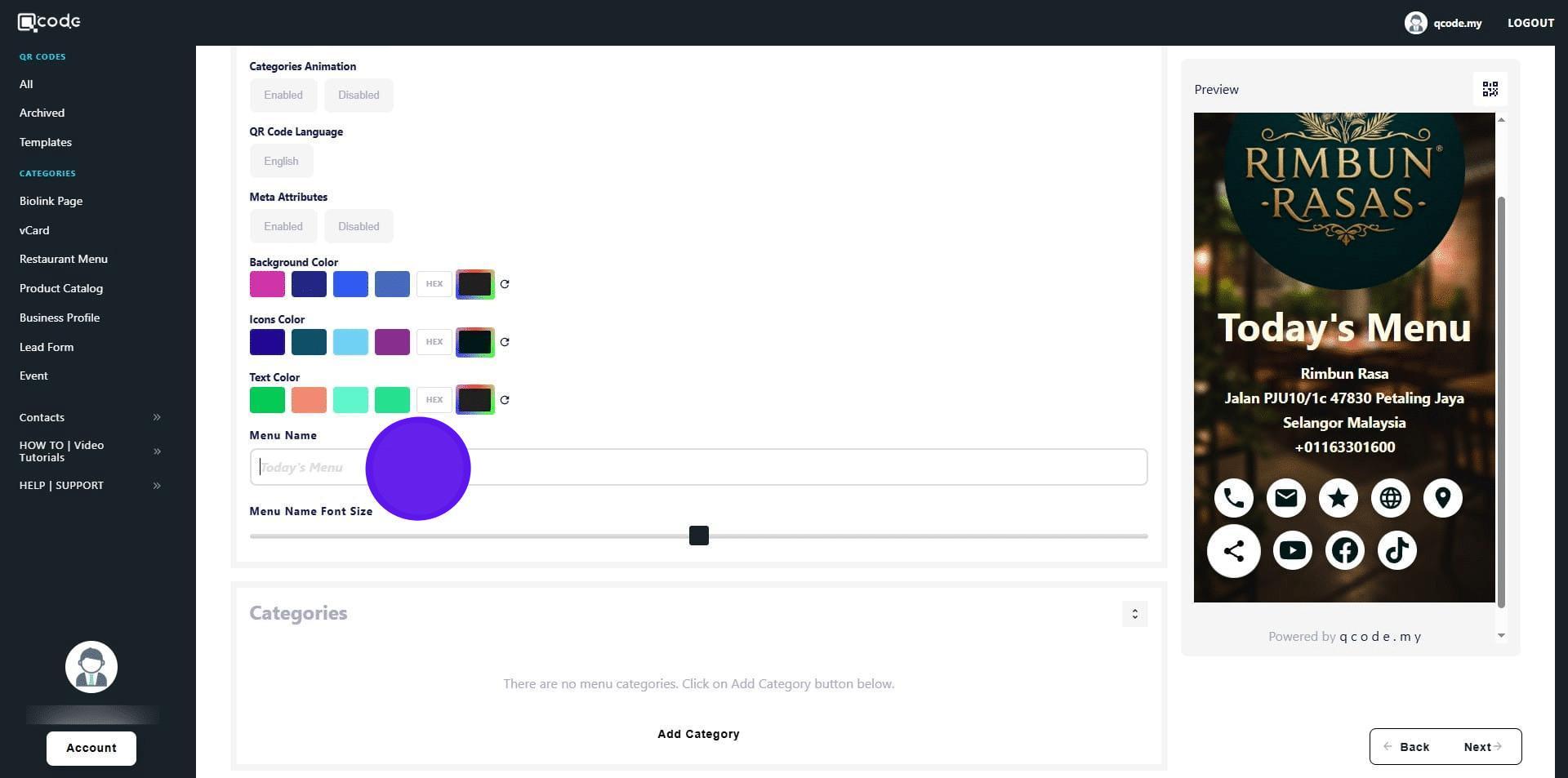Viewport: 1568px width, 778px height.
Task: Click the preview panel scrollbar thumb
Action: [x=1501, y=402]
